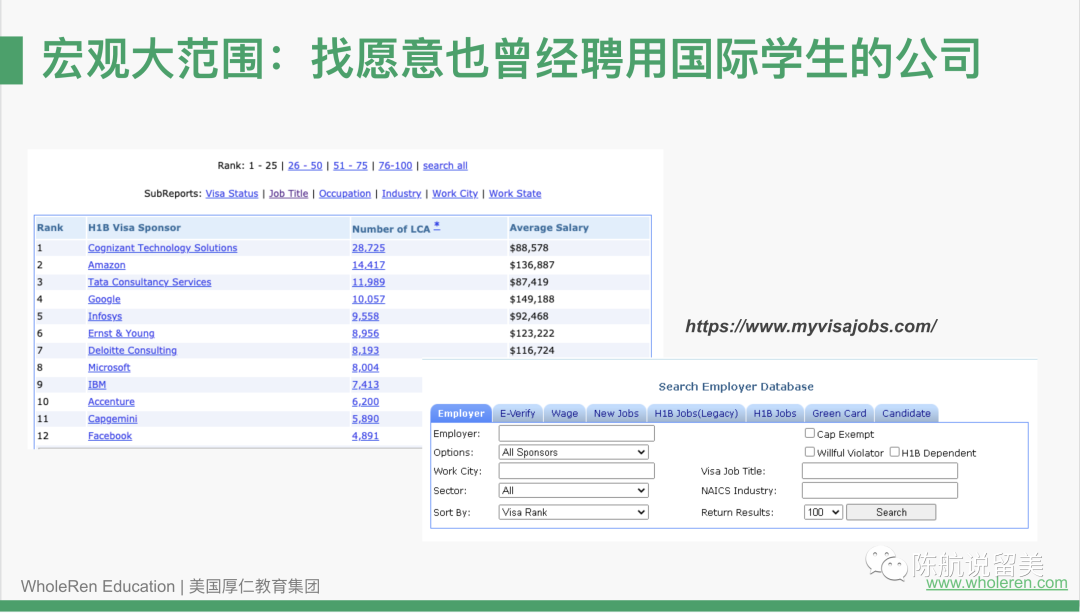Viewport: 1080px width, 613px height.
Task: Click the WeChat logo icon in watermark
Action: (x=887, y=565)
